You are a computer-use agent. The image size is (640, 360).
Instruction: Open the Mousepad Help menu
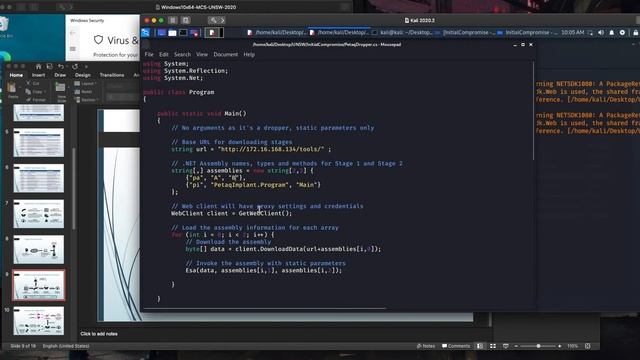coord(249,54)
